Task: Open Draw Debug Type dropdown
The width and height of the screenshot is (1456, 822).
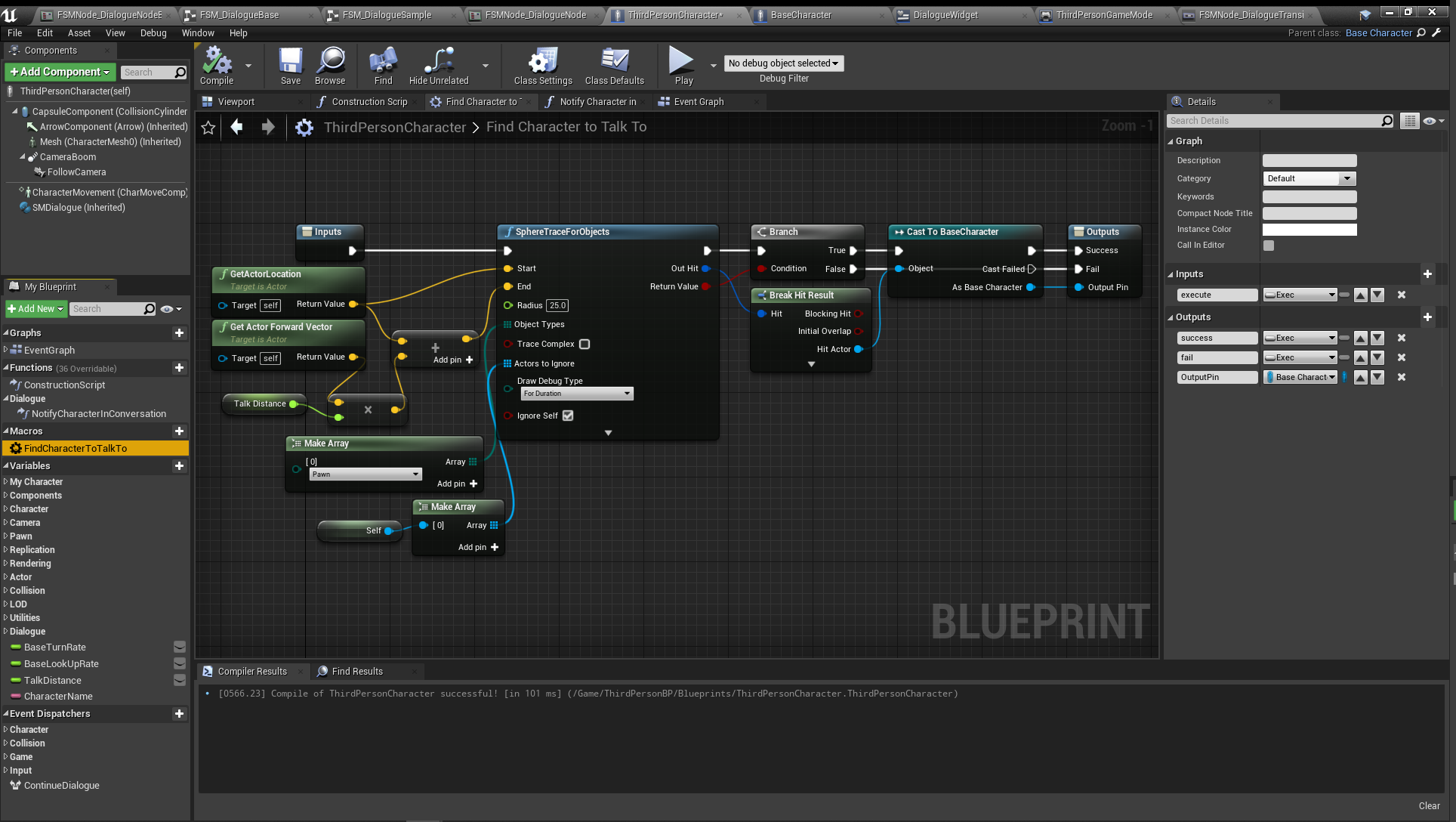Action: (577, 394)
